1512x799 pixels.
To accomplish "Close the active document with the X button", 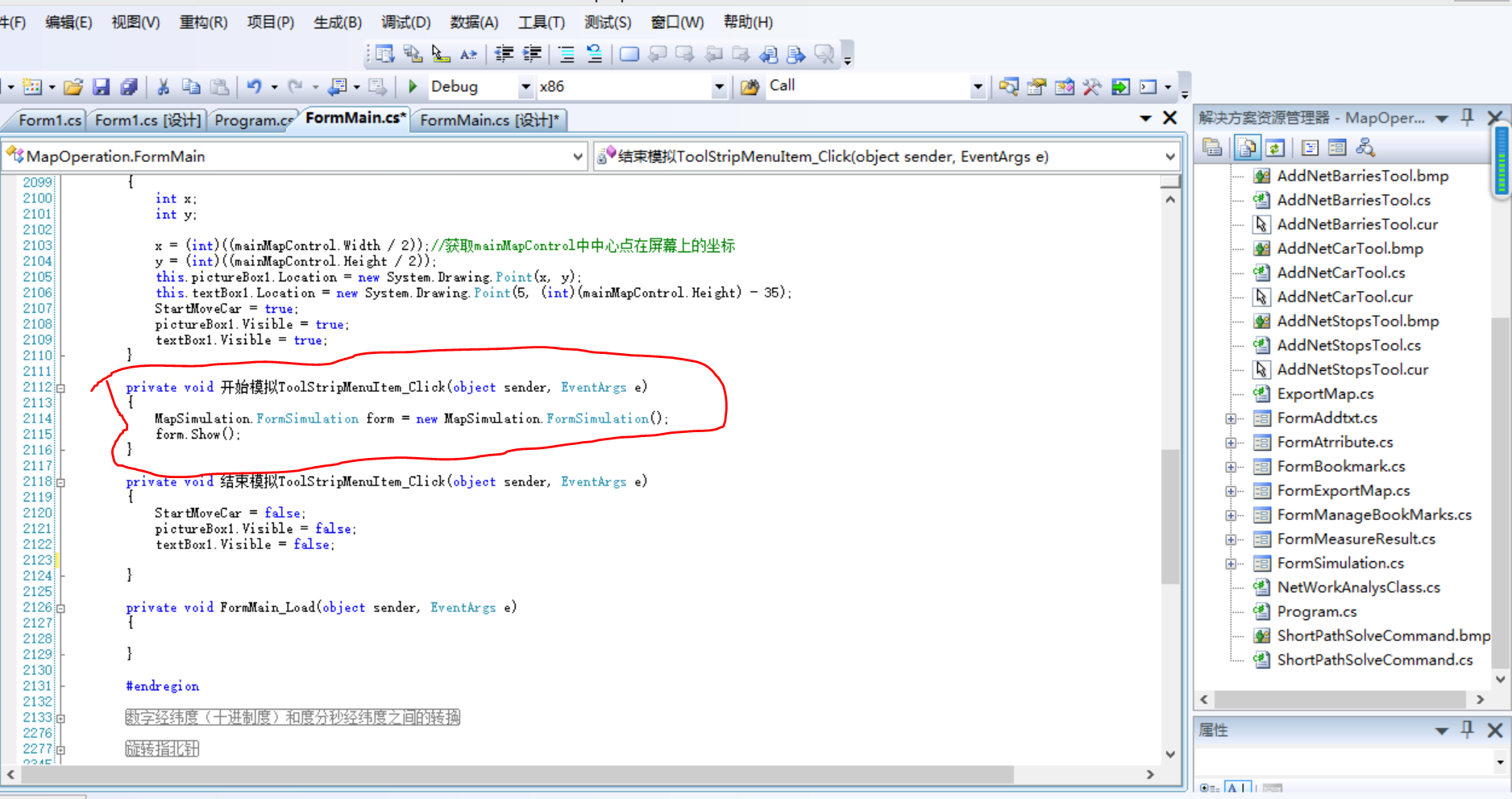I will coord(1170,119).
